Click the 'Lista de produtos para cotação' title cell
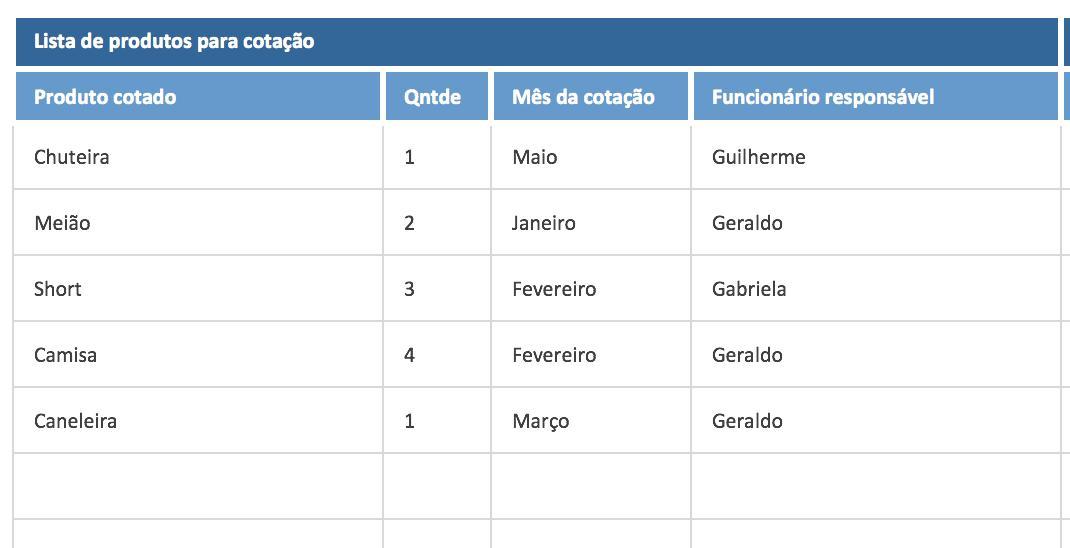1070x548 pixels. tap(536, 42)
